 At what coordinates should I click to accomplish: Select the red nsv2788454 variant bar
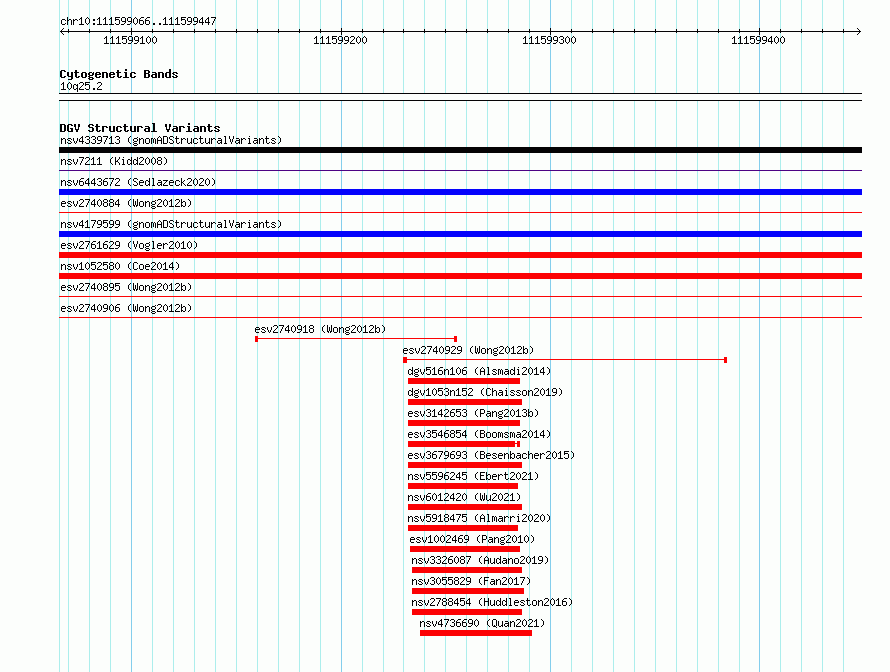tap(467, 612)
